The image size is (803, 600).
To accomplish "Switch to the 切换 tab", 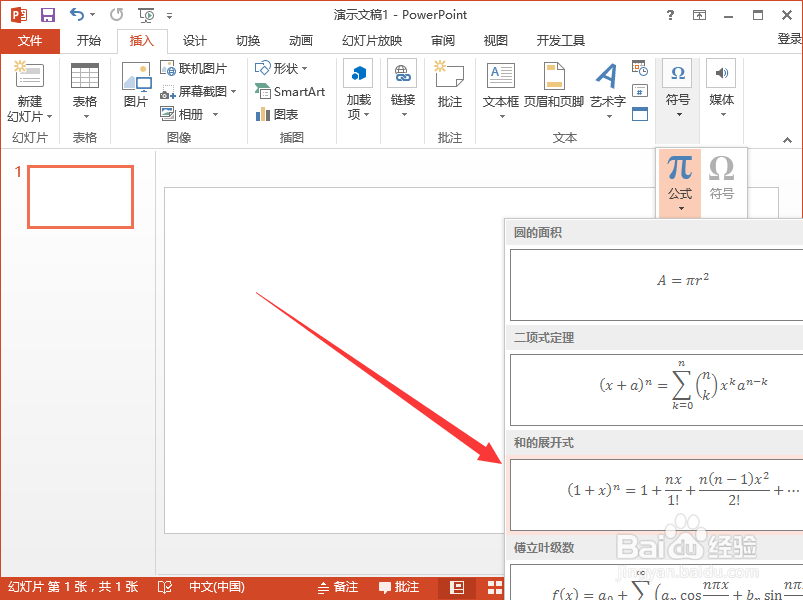I will click(248, 40).
